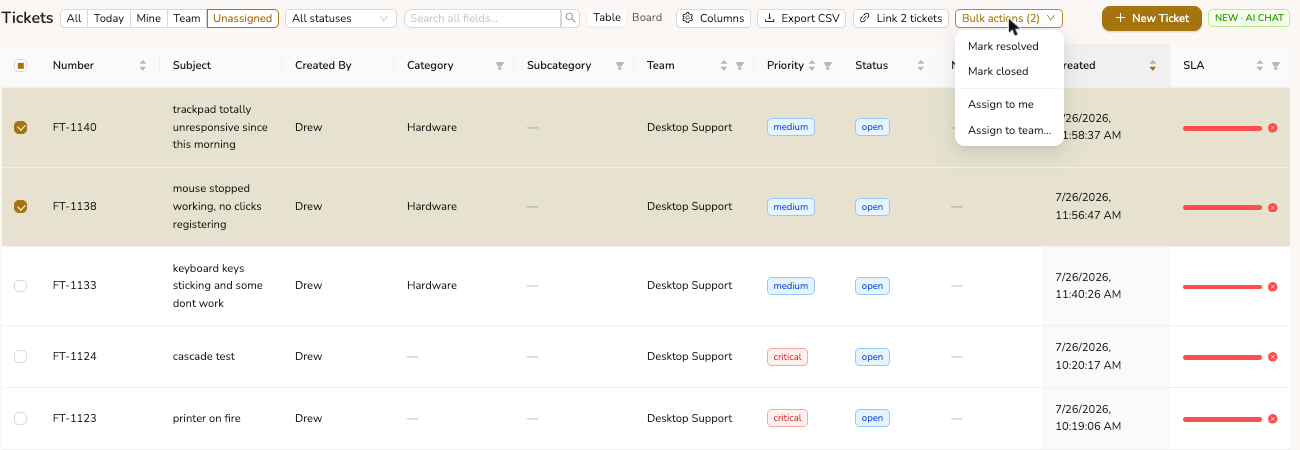Focus the Search all fields input
The width and height of the screenshot is (1300, 450).
(483, 18)
